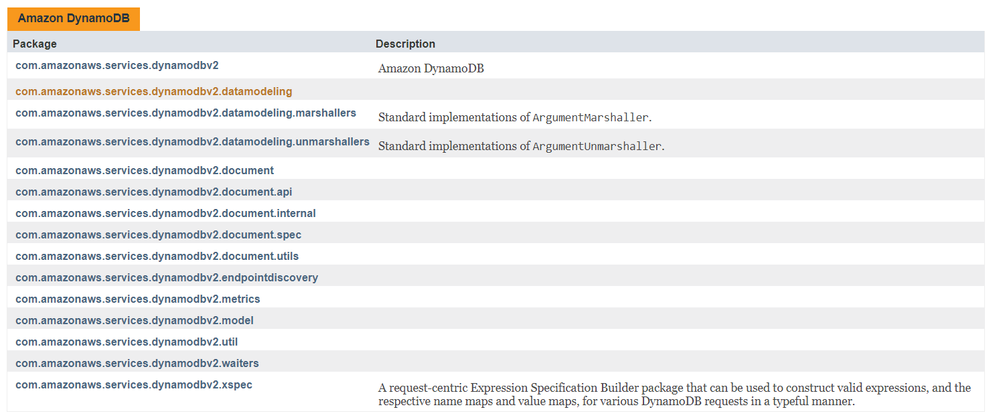Select the Amazon DynamoDB orange tab
The image size is (999, 420).
tap(75, 19)
